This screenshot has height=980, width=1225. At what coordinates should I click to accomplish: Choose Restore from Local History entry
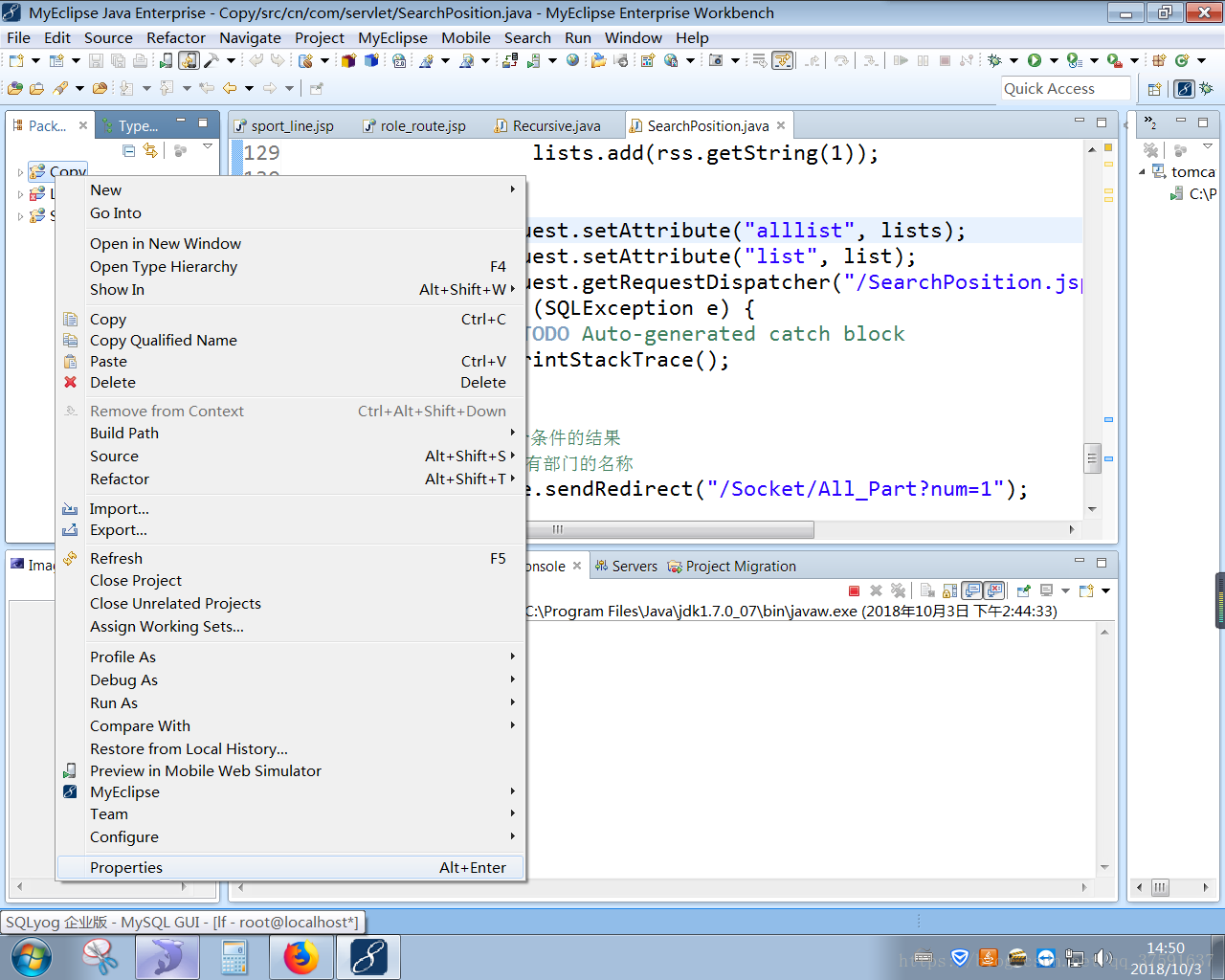tap(291, 748)
